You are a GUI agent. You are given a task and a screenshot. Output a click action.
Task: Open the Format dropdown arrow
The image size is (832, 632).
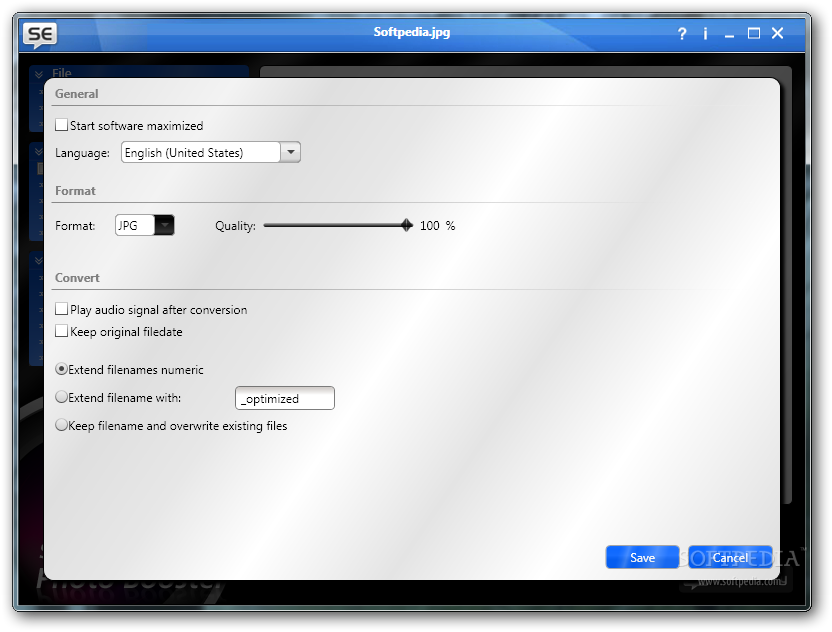(x=164, y=225)
